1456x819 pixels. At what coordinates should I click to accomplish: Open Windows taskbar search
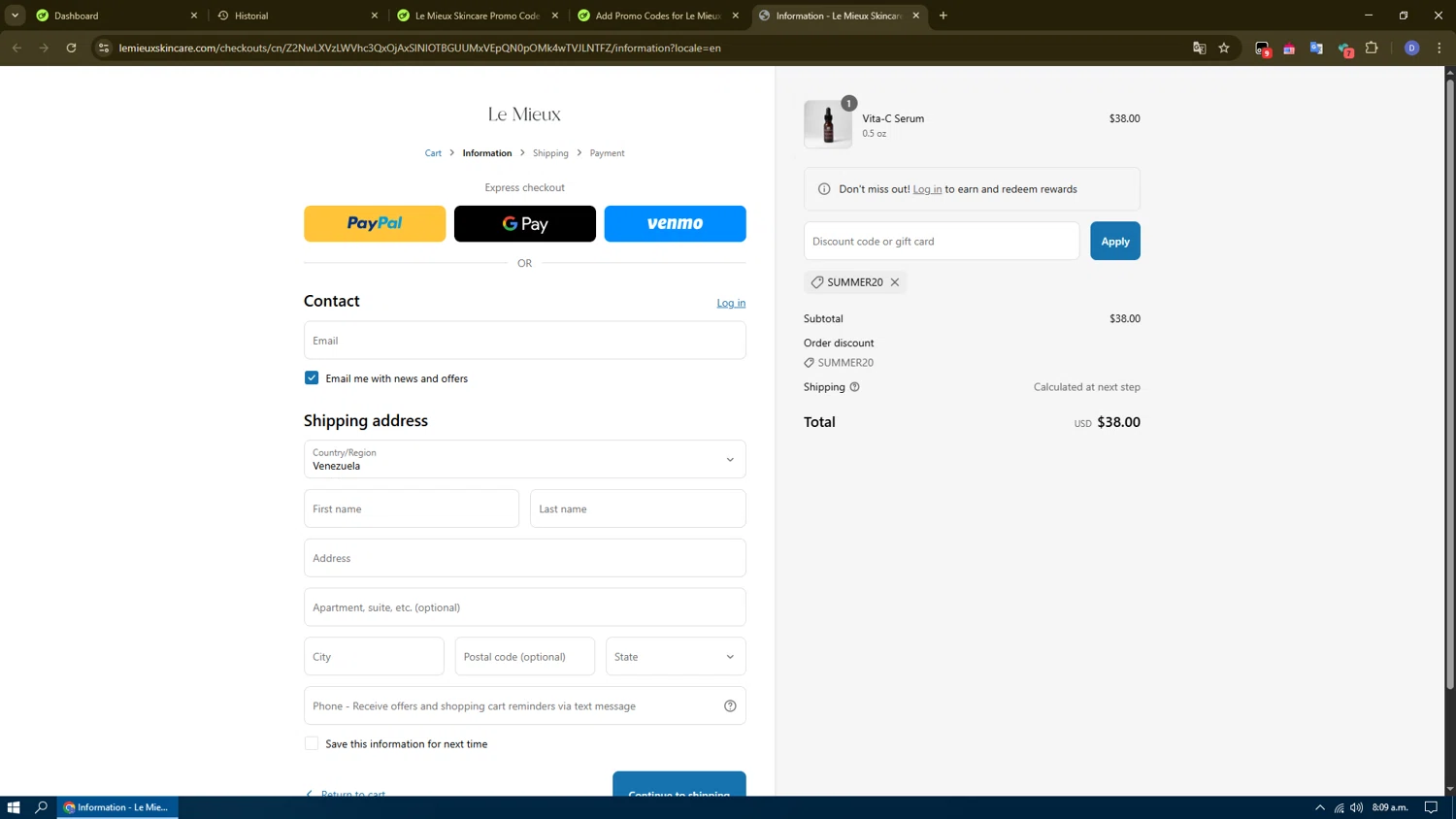coord(41,807)
